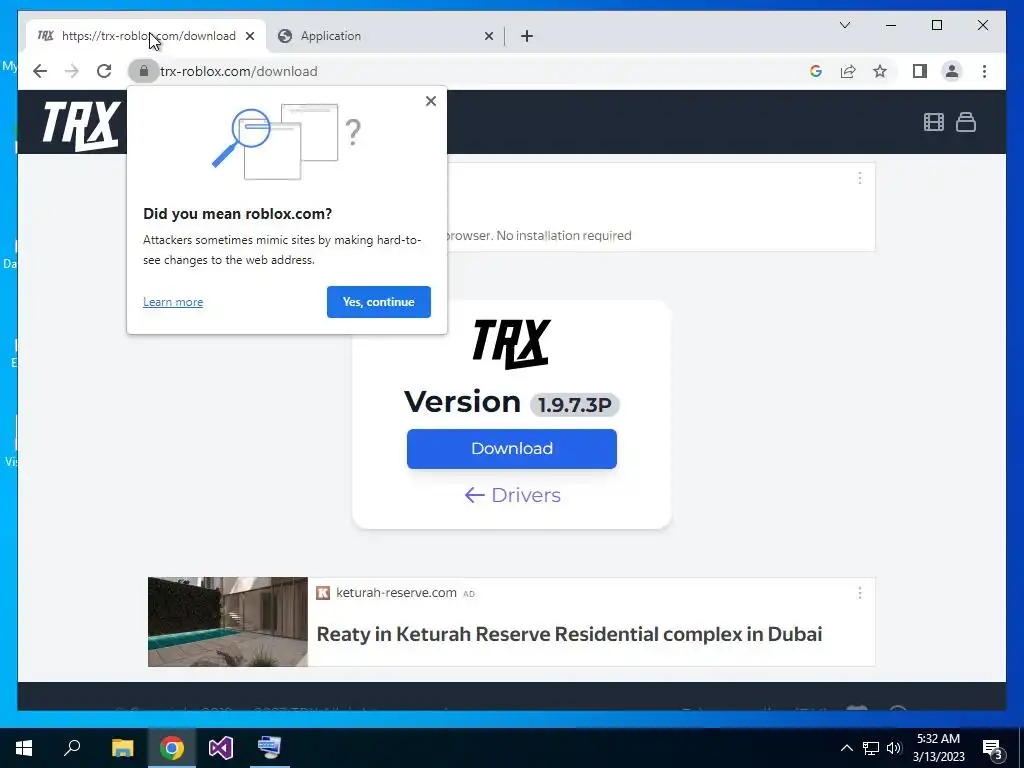Click the keturah-reserve.com advertiser link
Viewport: 1024px width, 768px height.
tap(396, 592)
